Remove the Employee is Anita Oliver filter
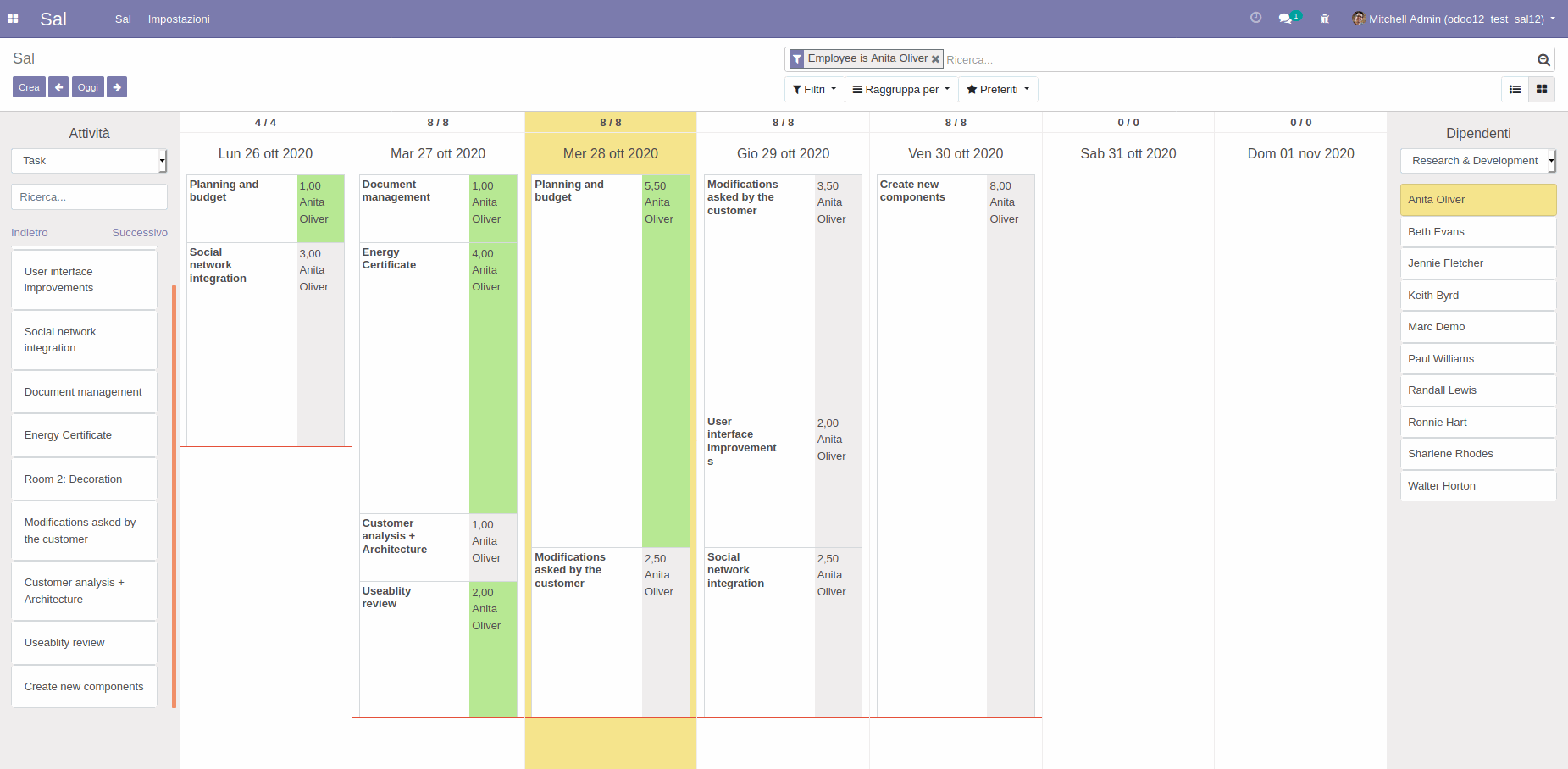The image size is (1568, 769). (935, 58)
